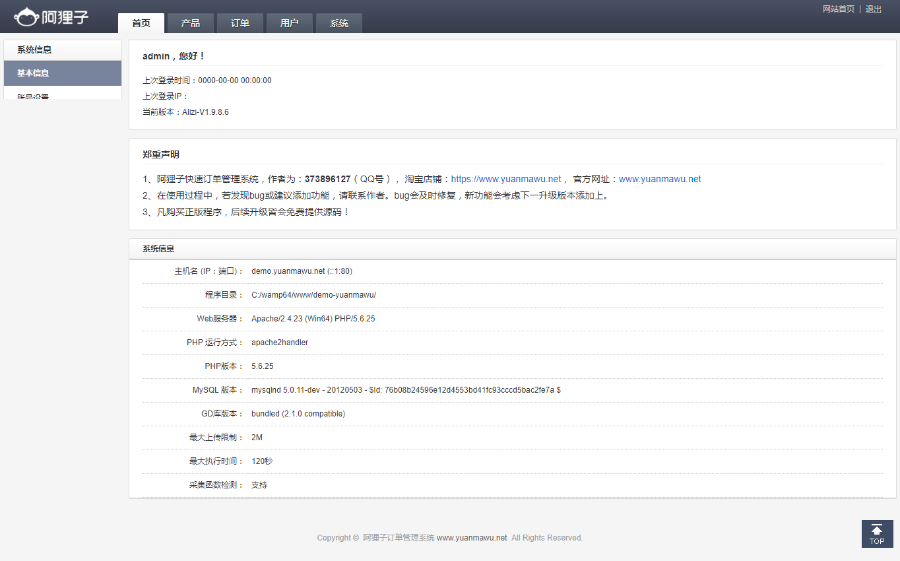Open the 用户 tab

coord(289,23)
